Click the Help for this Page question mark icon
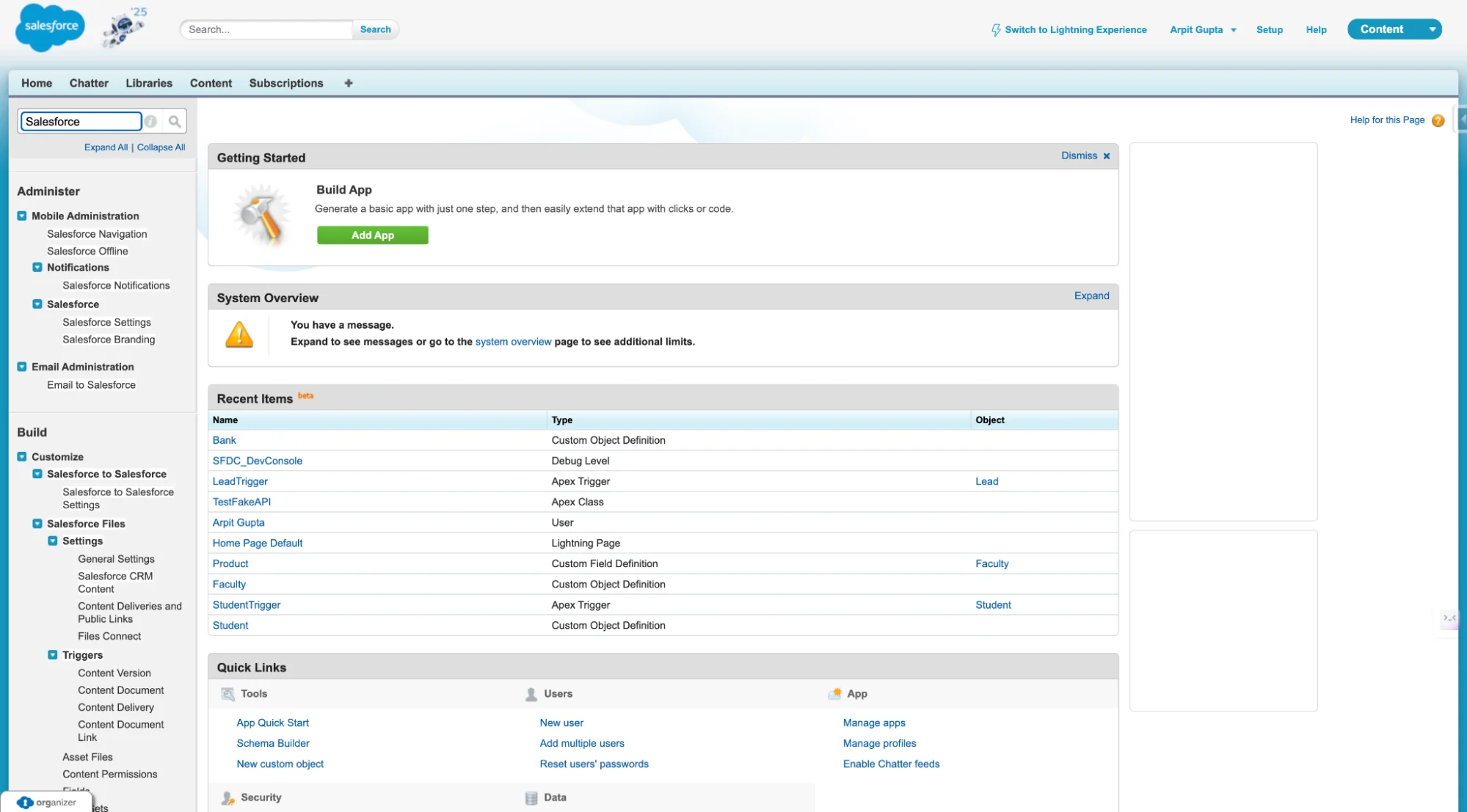 pos(1438,120)
